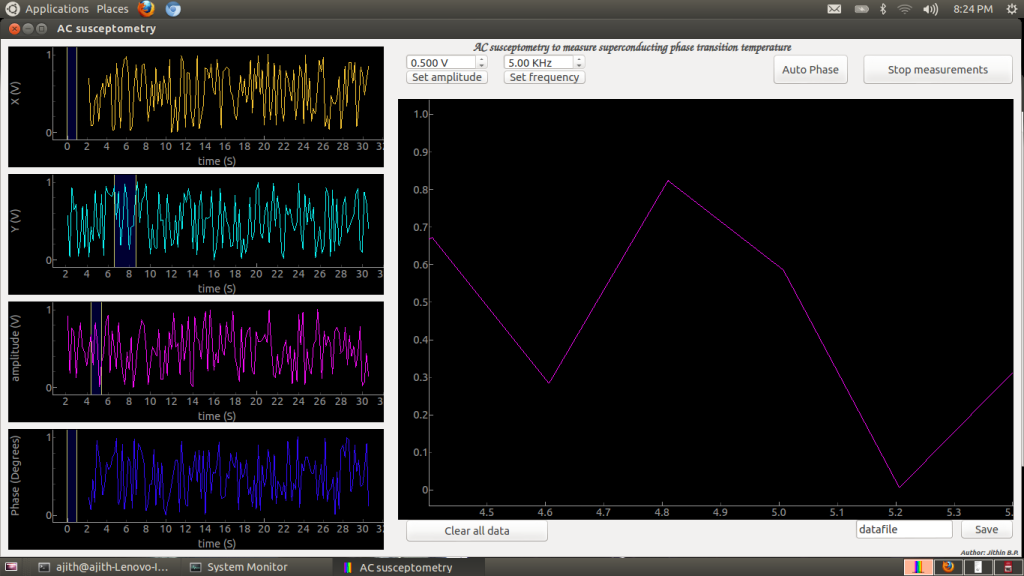Image resolution: width=1024 pixels, height=576 pixels.
Task: Decrease the amplitude with the down arrow
Action: [482, 65]
